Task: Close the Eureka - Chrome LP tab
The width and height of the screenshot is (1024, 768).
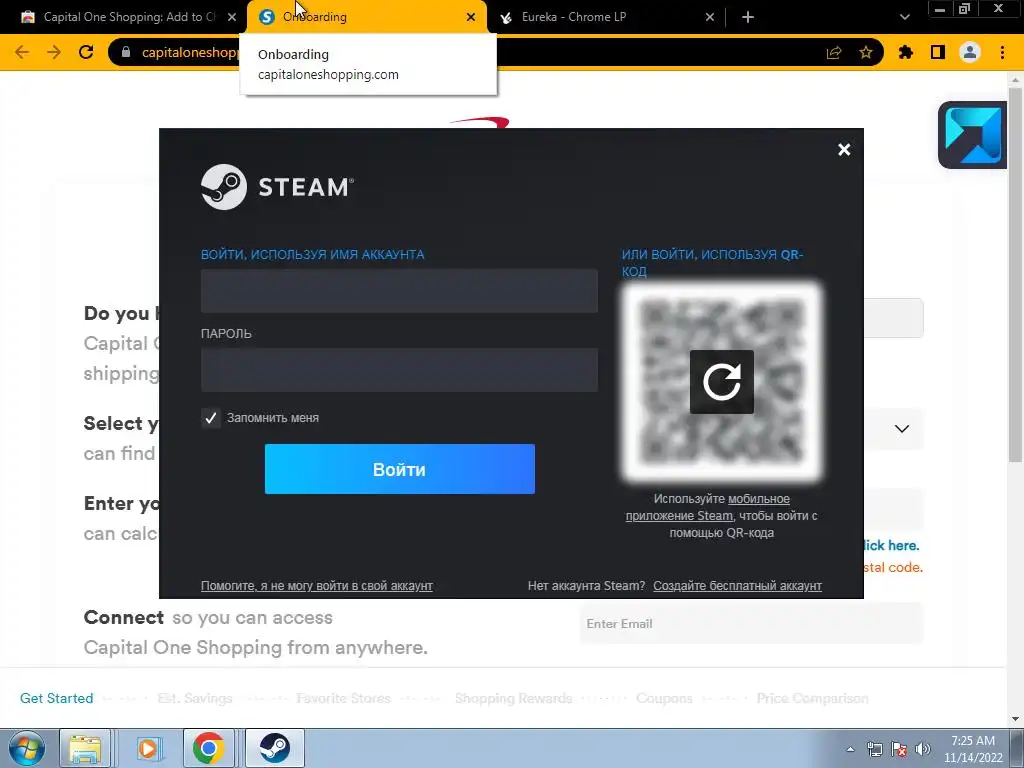Action: click(710, 17)
